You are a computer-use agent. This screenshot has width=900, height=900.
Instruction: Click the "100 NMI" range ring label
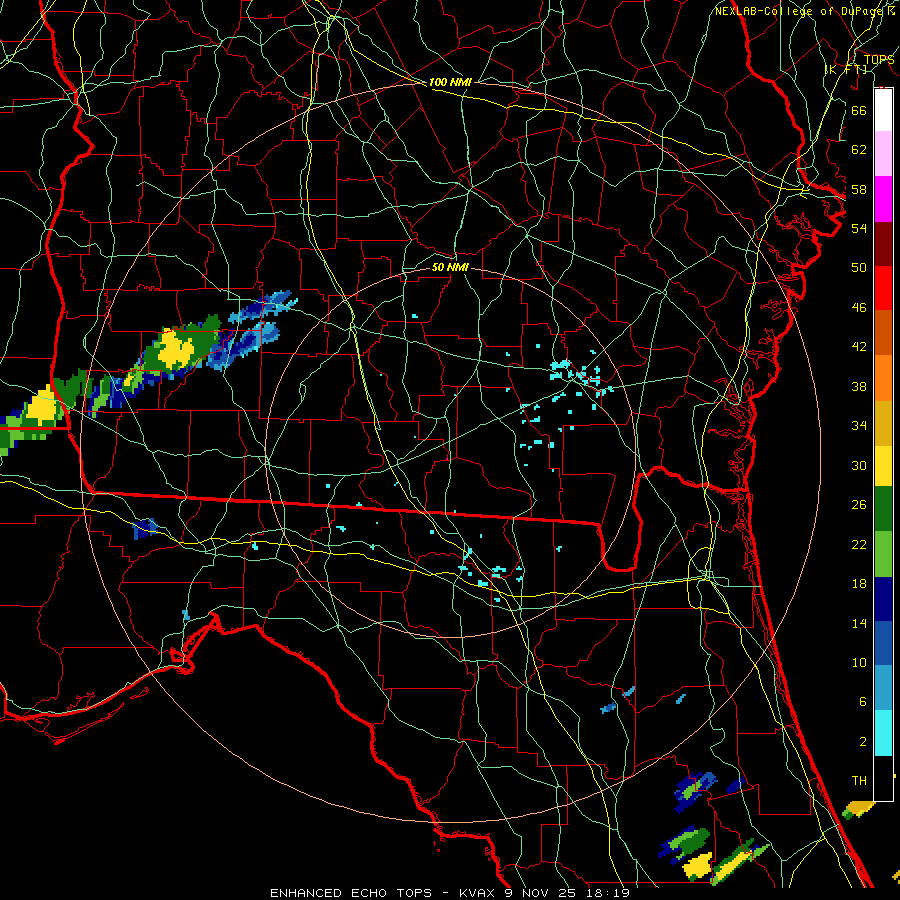(x=450, y=82)
